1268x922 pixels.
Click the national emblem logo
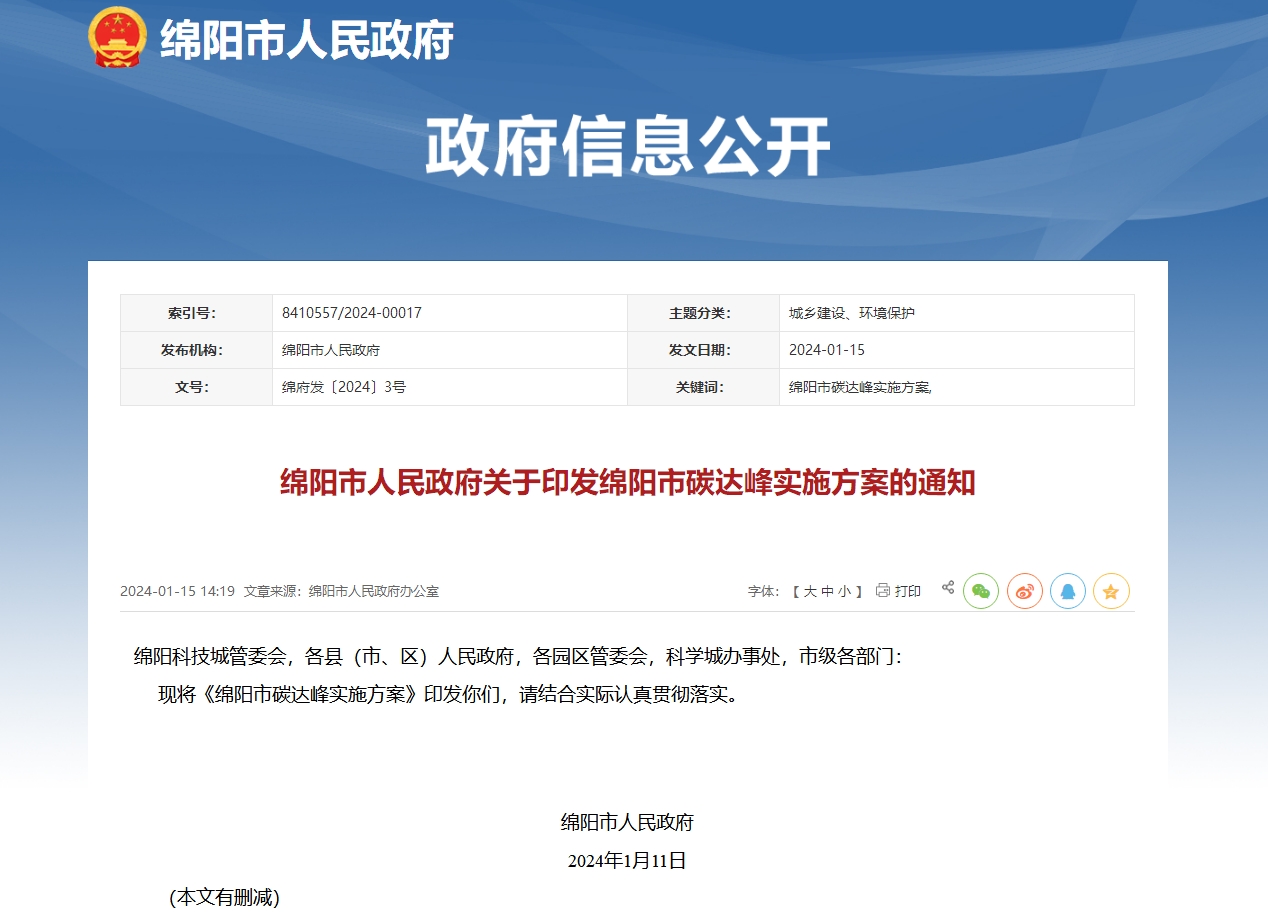[117, 36]
